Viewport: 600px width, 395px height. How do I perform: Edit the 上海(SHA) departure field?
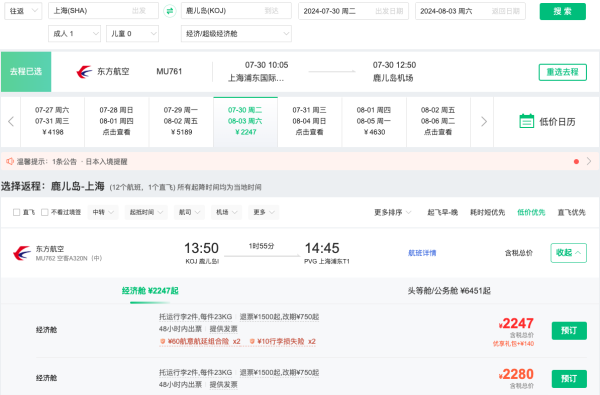click(x=103, y=11)
